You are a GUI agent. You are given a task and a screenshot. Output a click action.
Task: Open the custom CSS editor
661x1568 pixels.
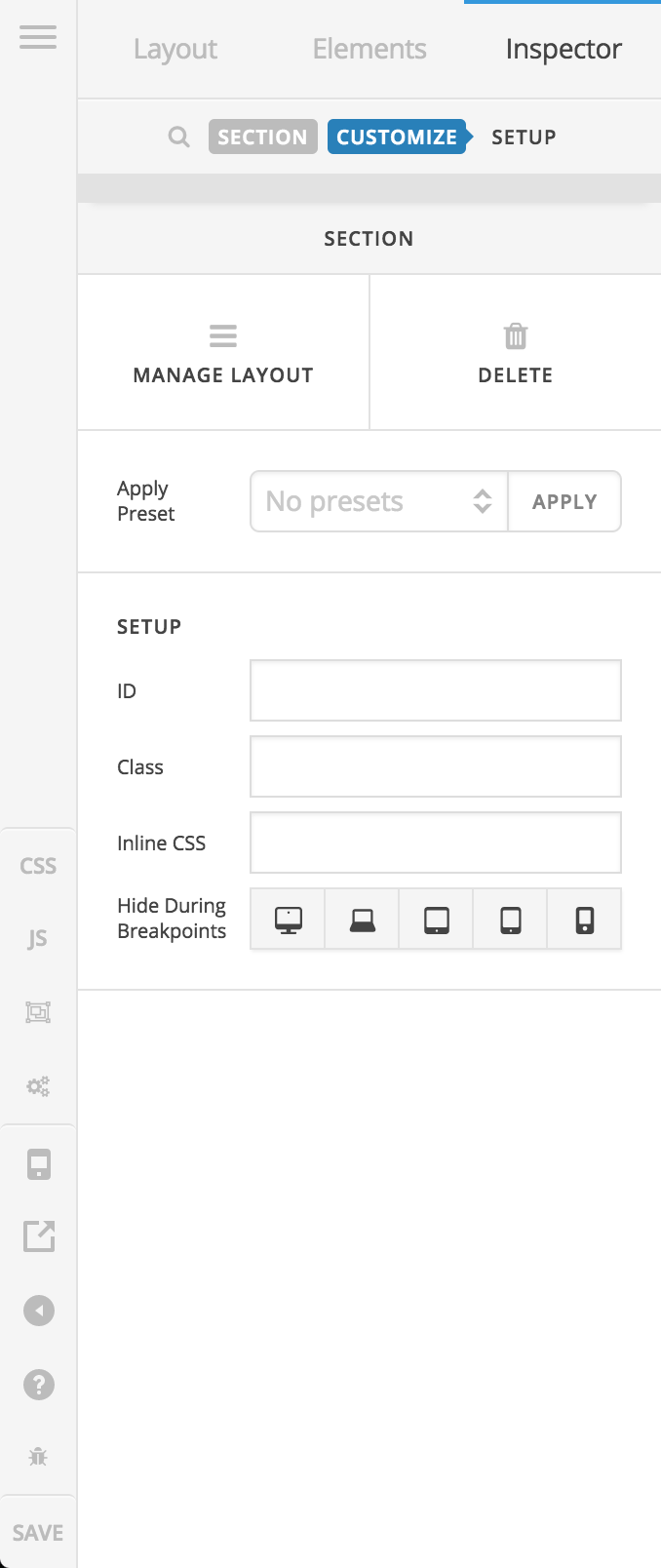point(38,866)
